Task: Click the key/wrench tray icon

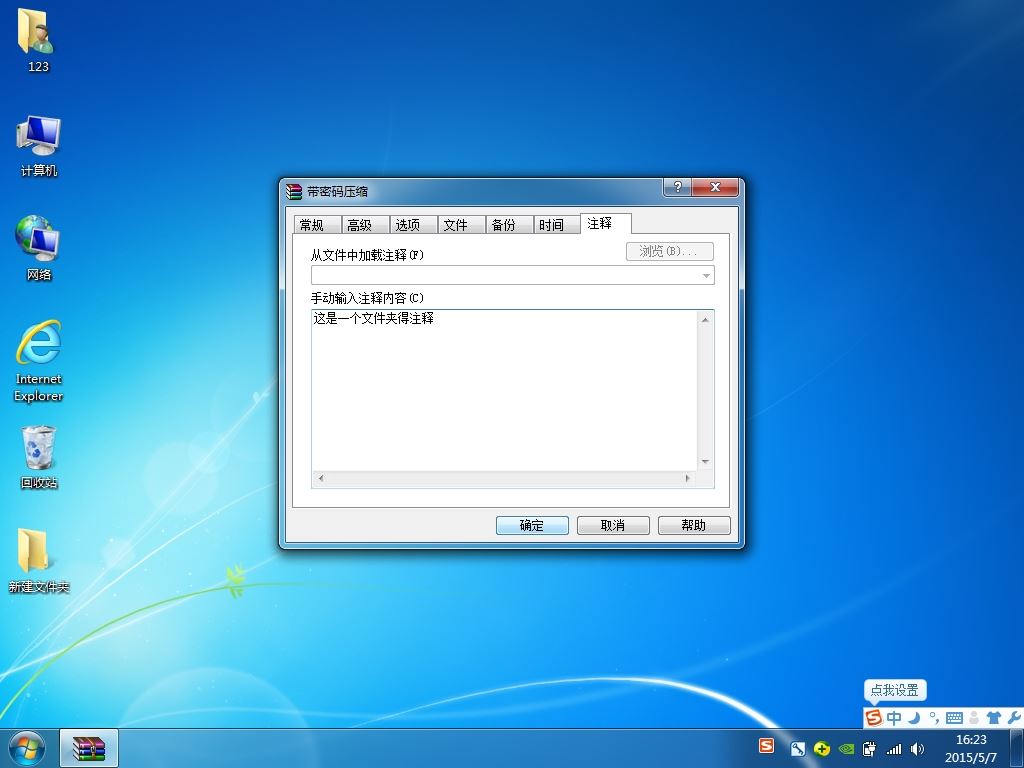Action: (x=797, y=749)
